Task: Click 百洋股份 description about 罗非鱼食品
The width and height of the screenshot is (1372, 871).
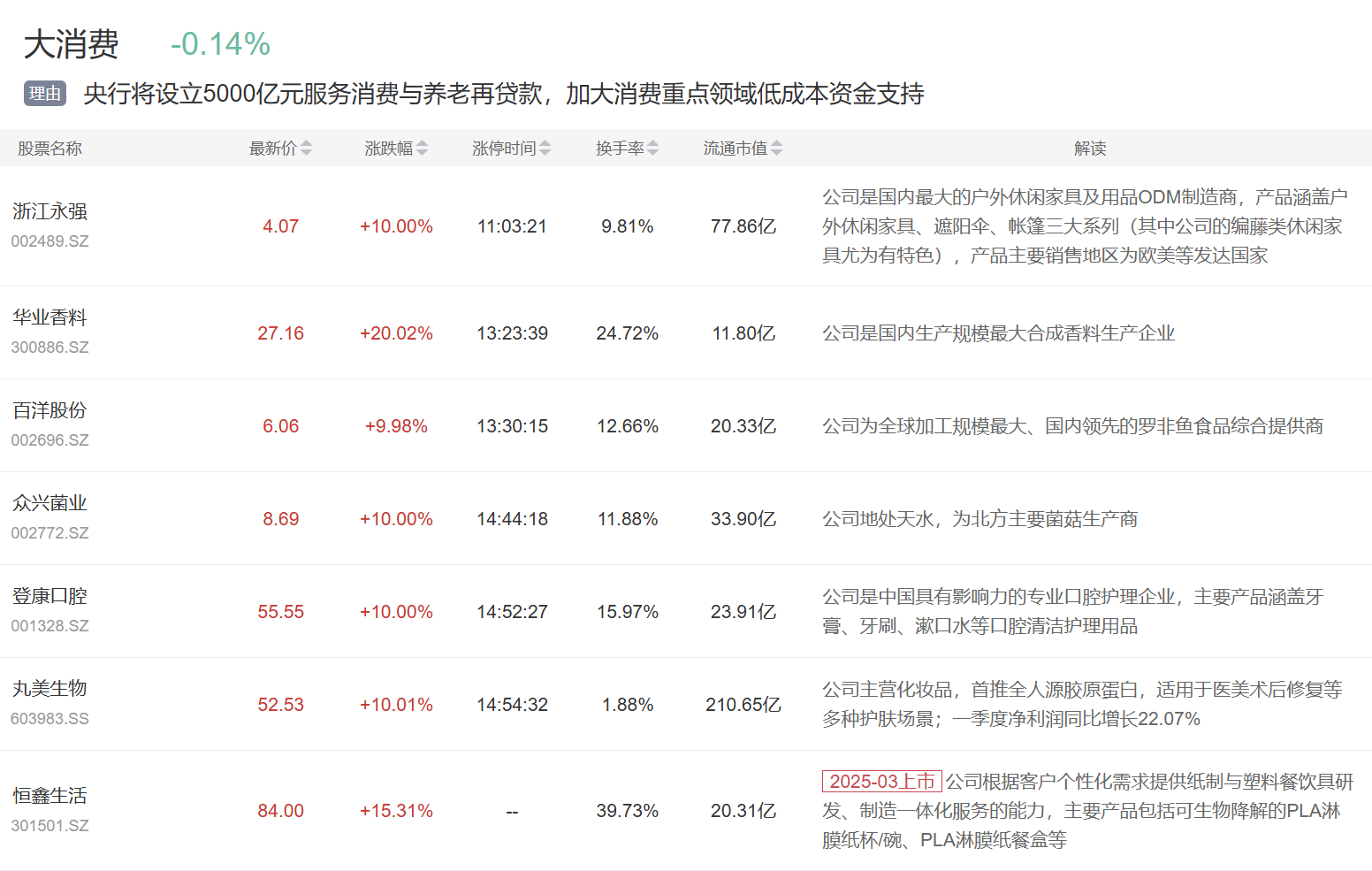Action: (x=1072, y=426)
